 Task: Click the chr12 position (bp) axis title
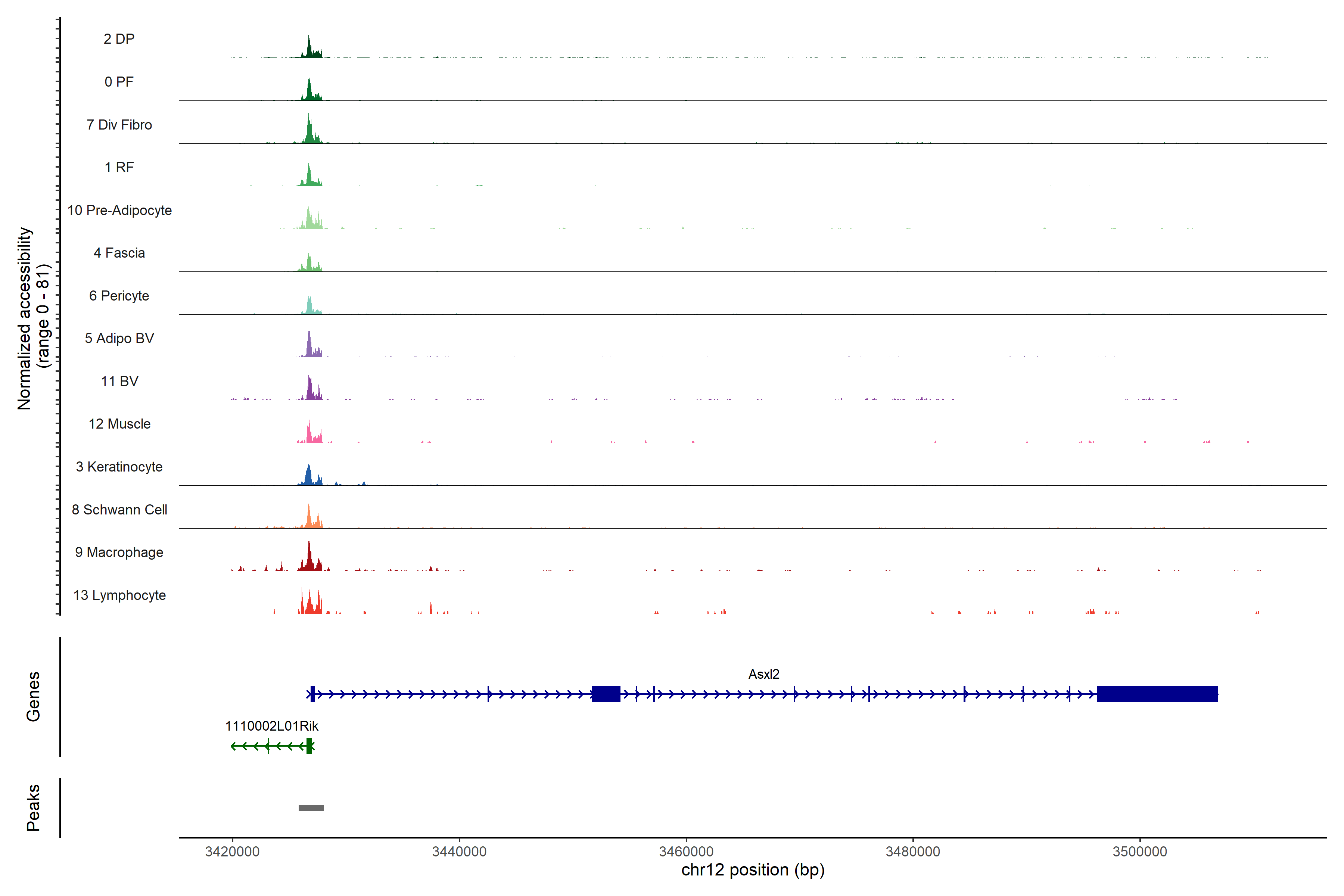click(x=753, y=870)
